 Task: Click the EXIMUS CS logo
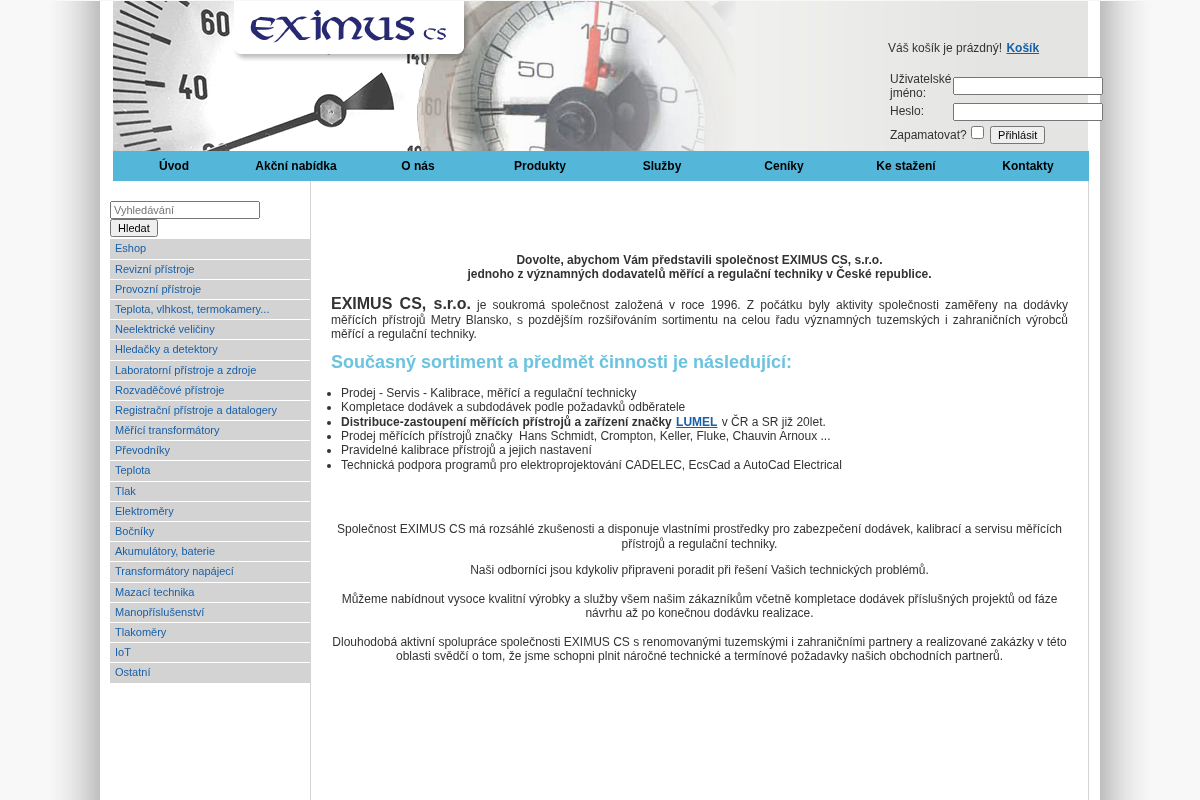point(349,27)
